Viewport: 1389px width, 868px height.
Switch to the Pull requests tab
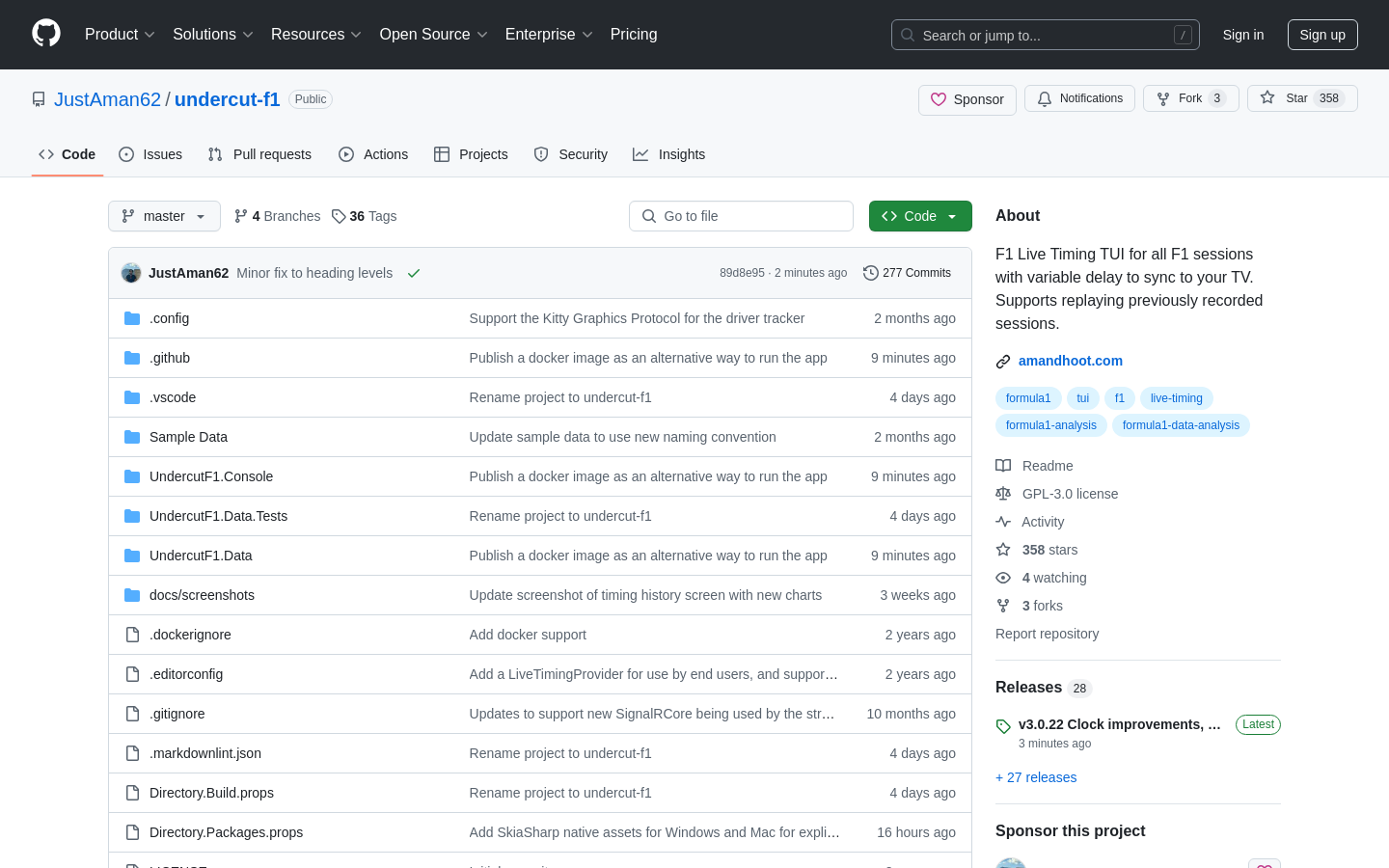pos(259,154)
